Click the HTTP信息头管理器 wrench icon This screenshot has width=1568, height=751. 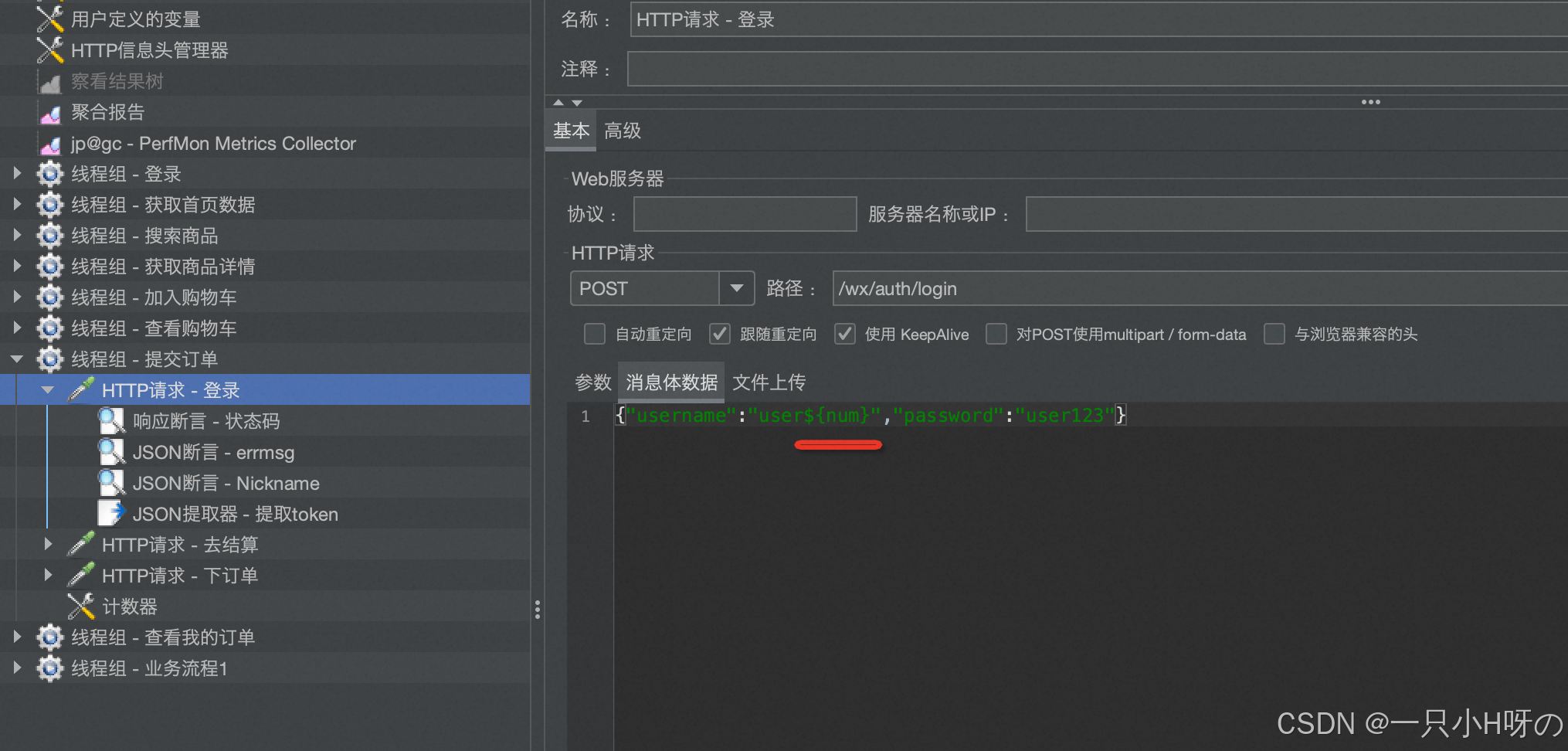50,50
